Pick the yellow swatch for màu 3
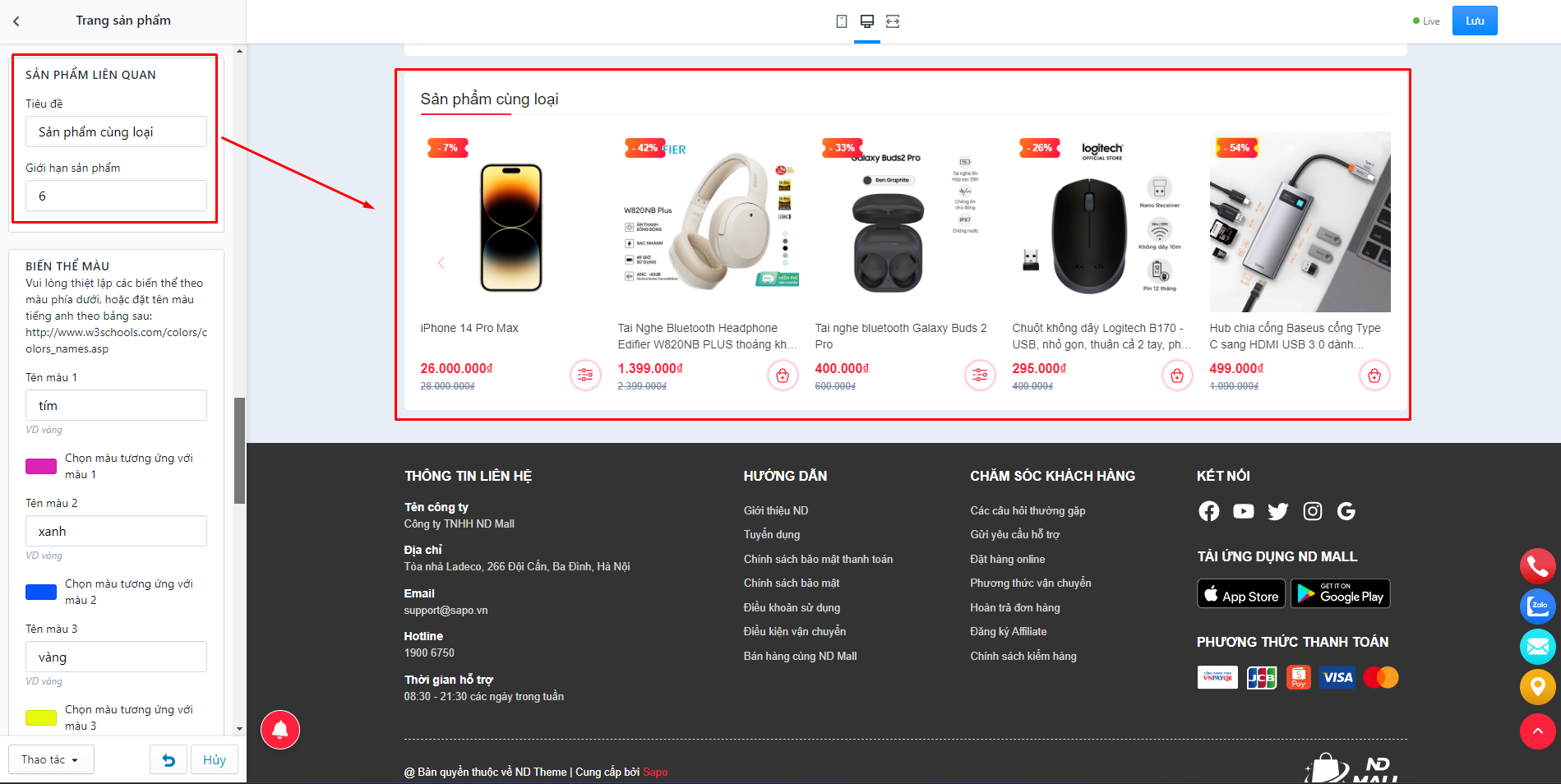Viewport: 1561px width, 784px height. [41, 717]
